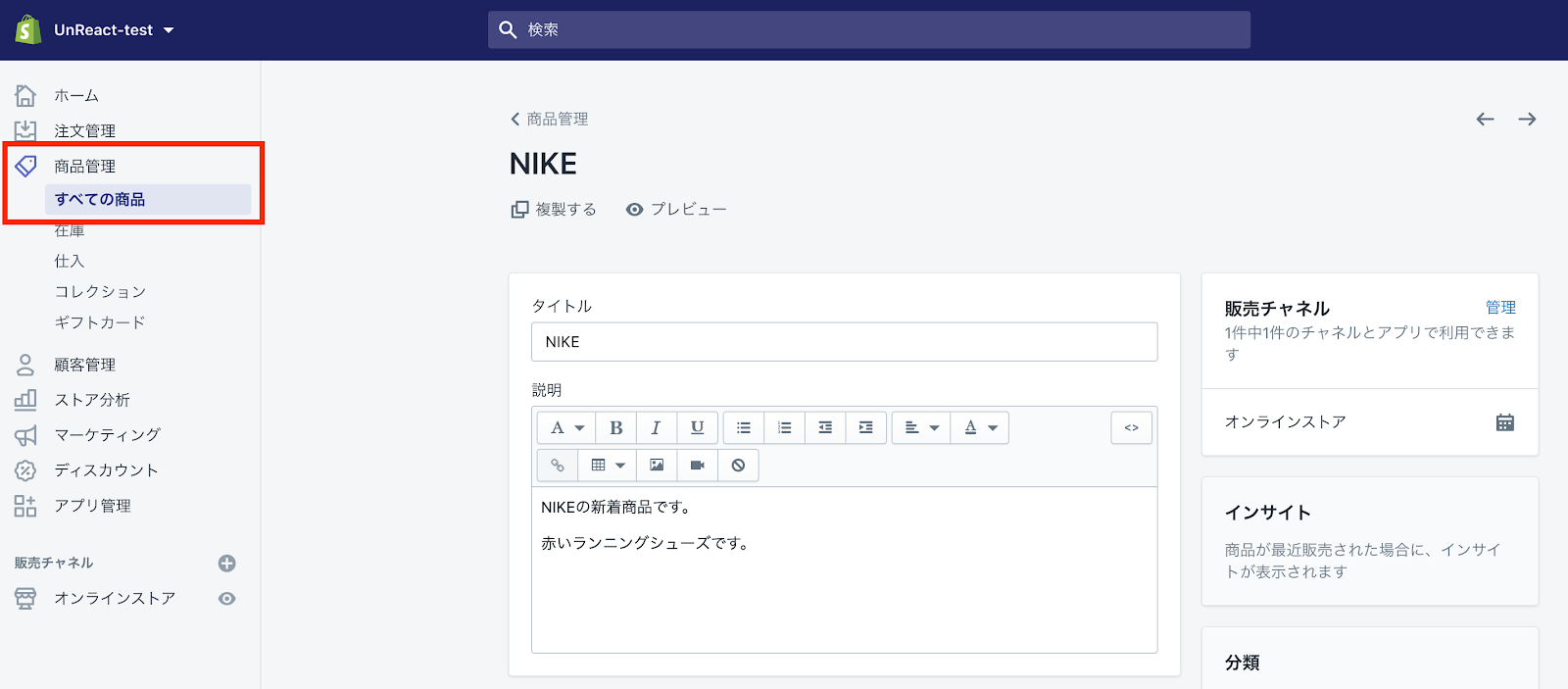Screen dimensions: 1568x689
Task: Click the calendar icon beside オンラインストア
Action: point(1505,422)
